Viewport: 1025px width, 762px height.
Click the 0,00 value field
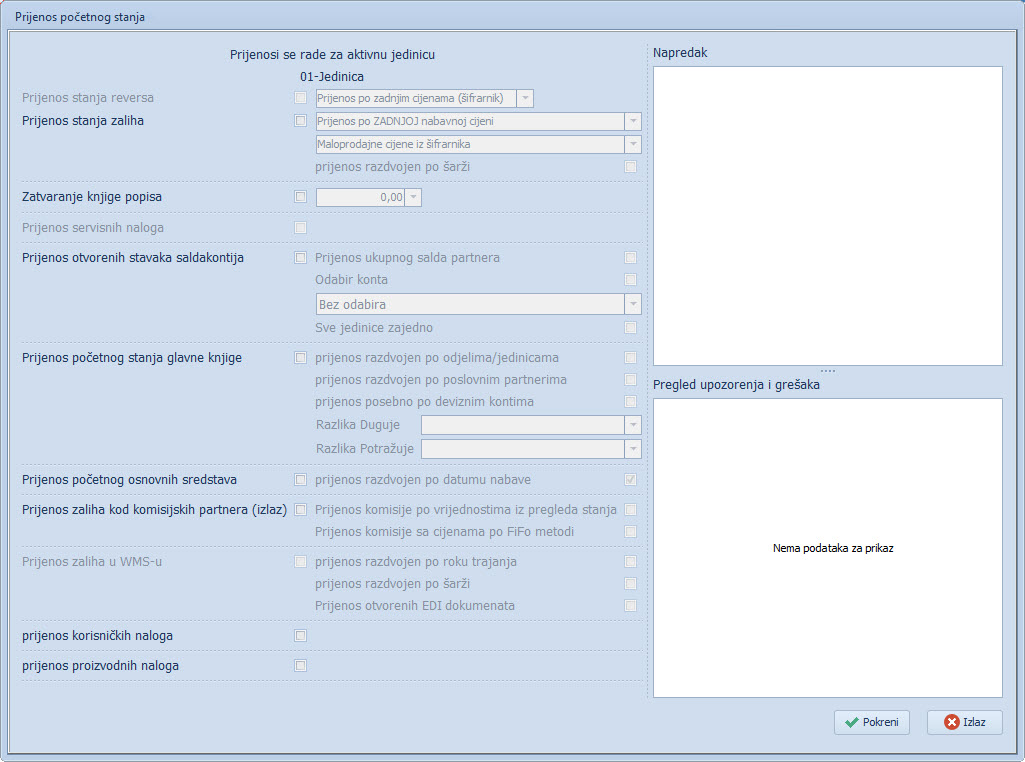click(361, 197)
